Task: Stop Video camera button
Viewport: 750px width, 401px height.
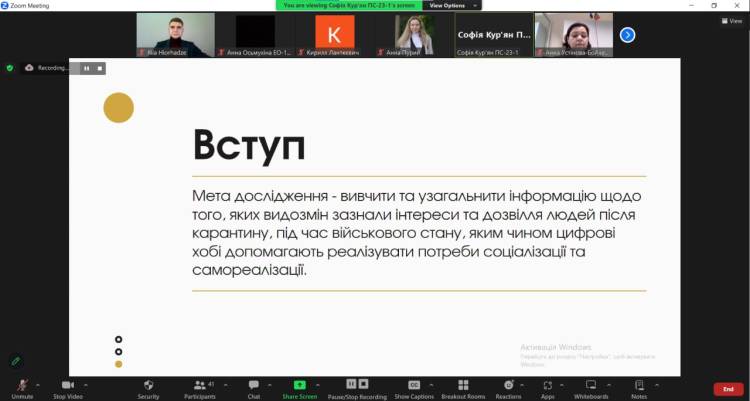Action: click(x=67, y=386)
